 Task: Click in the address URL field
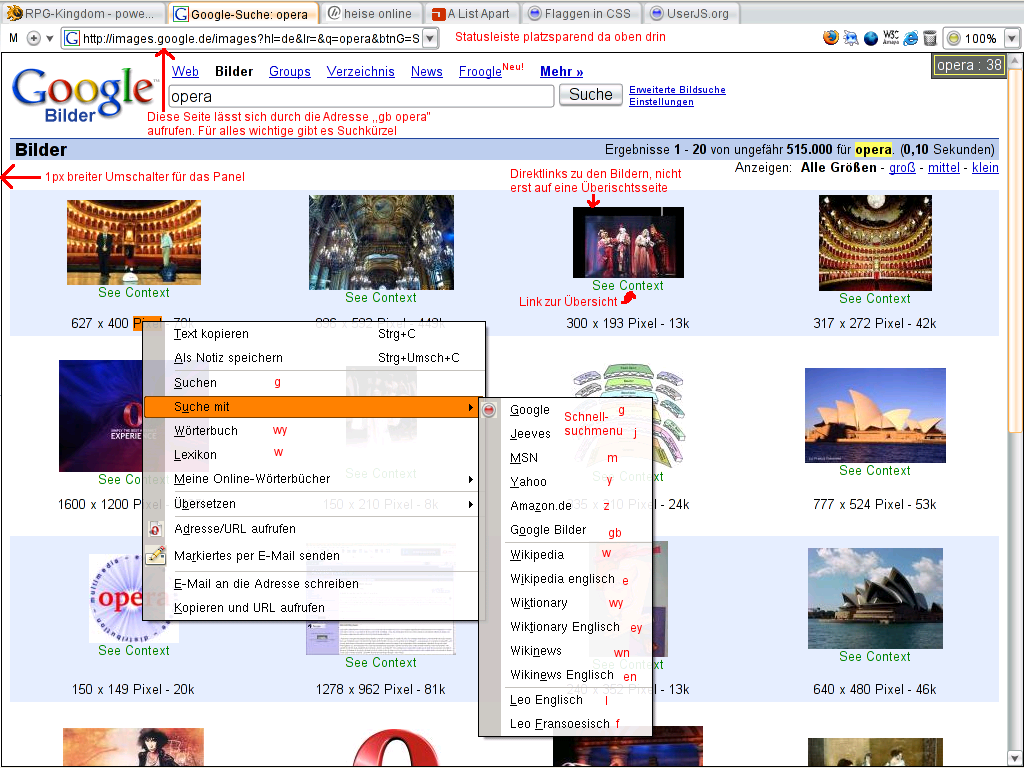click(x=251, y=39)
